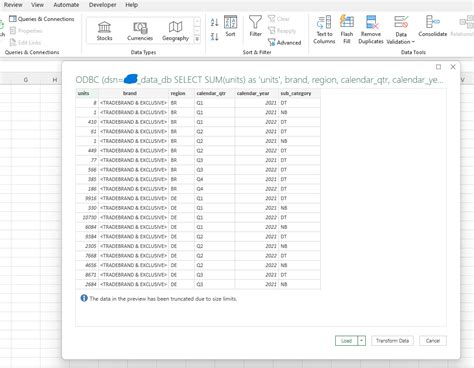
Task: Click the units cell showing 449
Action: [87, 151]
